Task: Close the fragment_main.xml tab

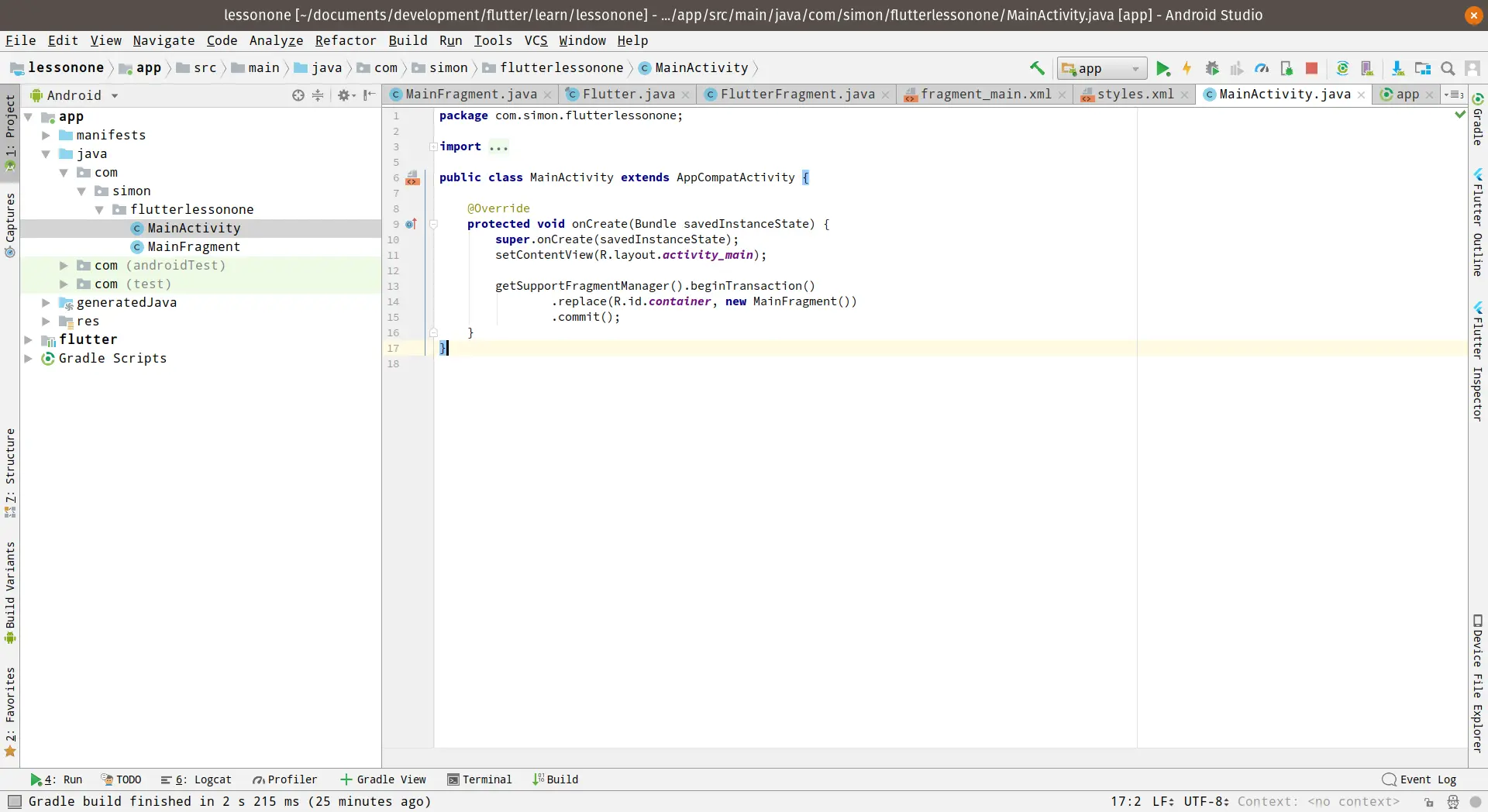Action: tap(1062, 95)
